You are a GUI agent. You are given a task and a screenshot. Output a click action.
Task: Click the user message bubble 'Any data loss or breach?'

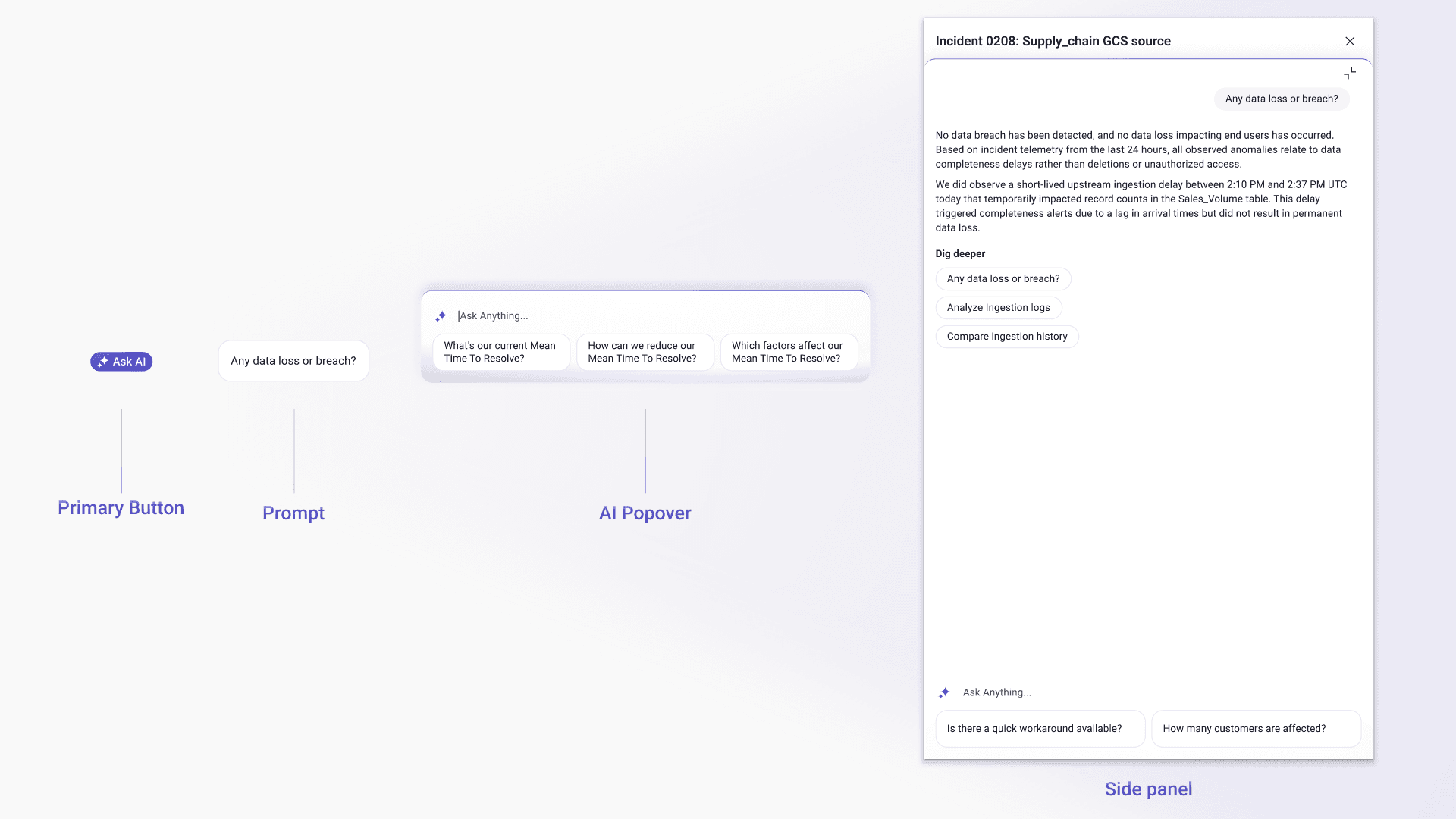point(1282,99)
